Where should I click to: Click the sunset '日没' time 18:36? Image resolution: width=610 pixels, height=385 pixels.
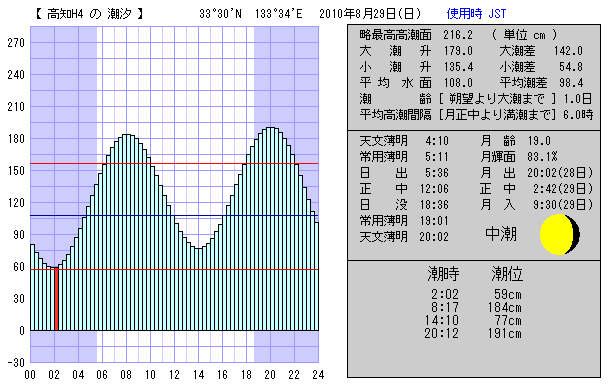[434, 205]
